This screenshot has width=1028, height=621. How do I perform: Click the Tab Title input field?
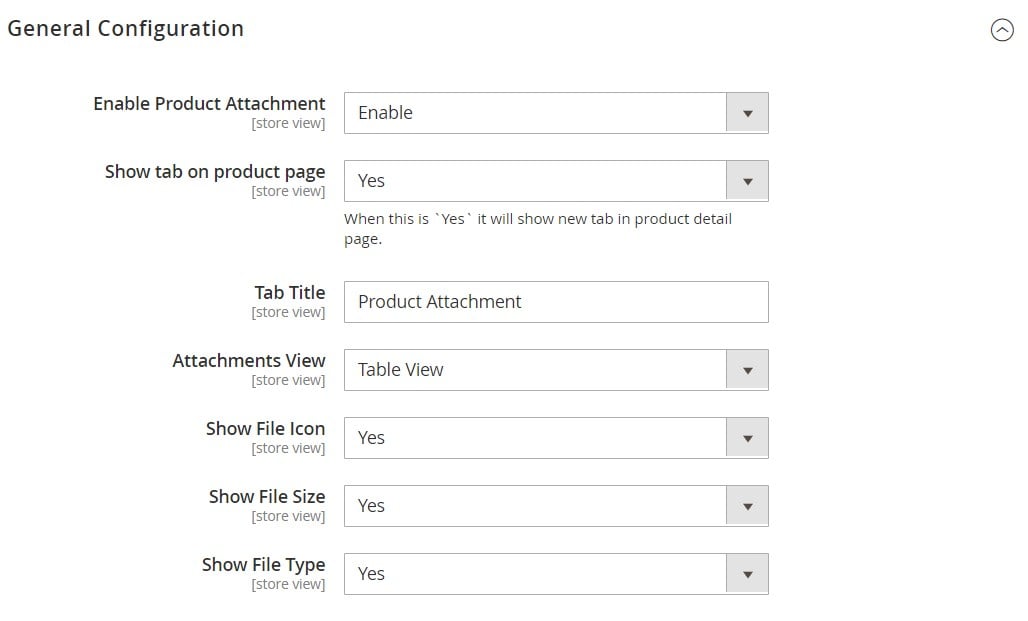click(x=556, y=302)
